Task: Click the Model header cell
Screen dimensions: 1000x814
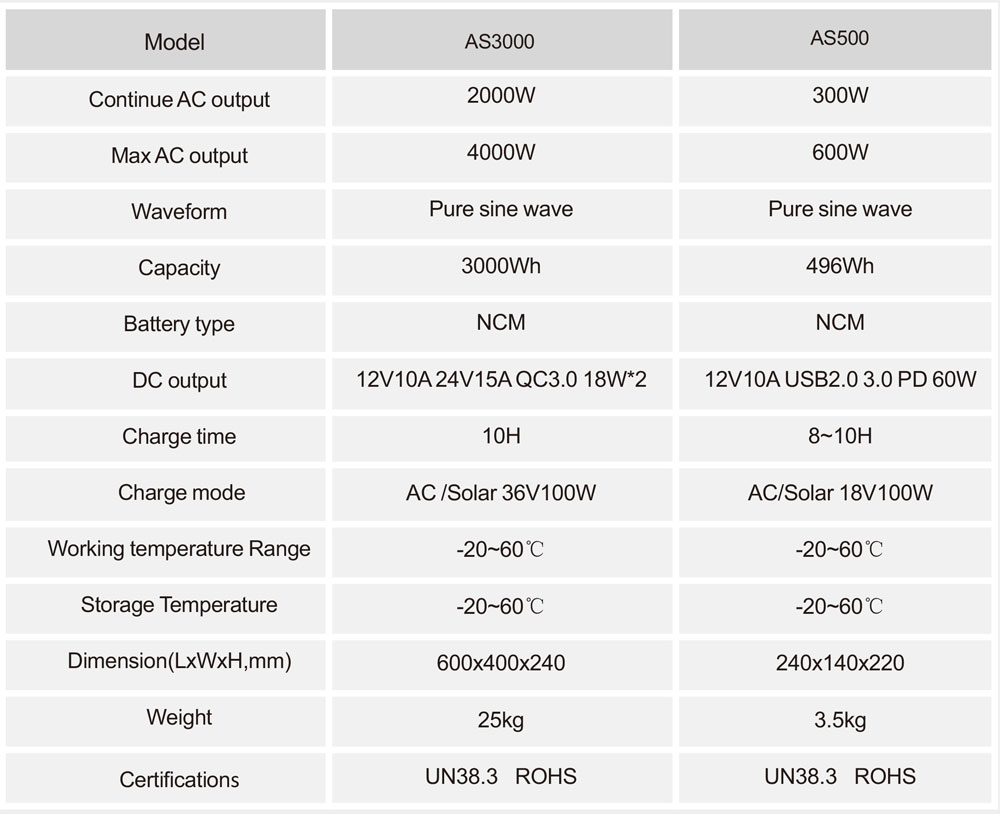Action: coord(174,42)
